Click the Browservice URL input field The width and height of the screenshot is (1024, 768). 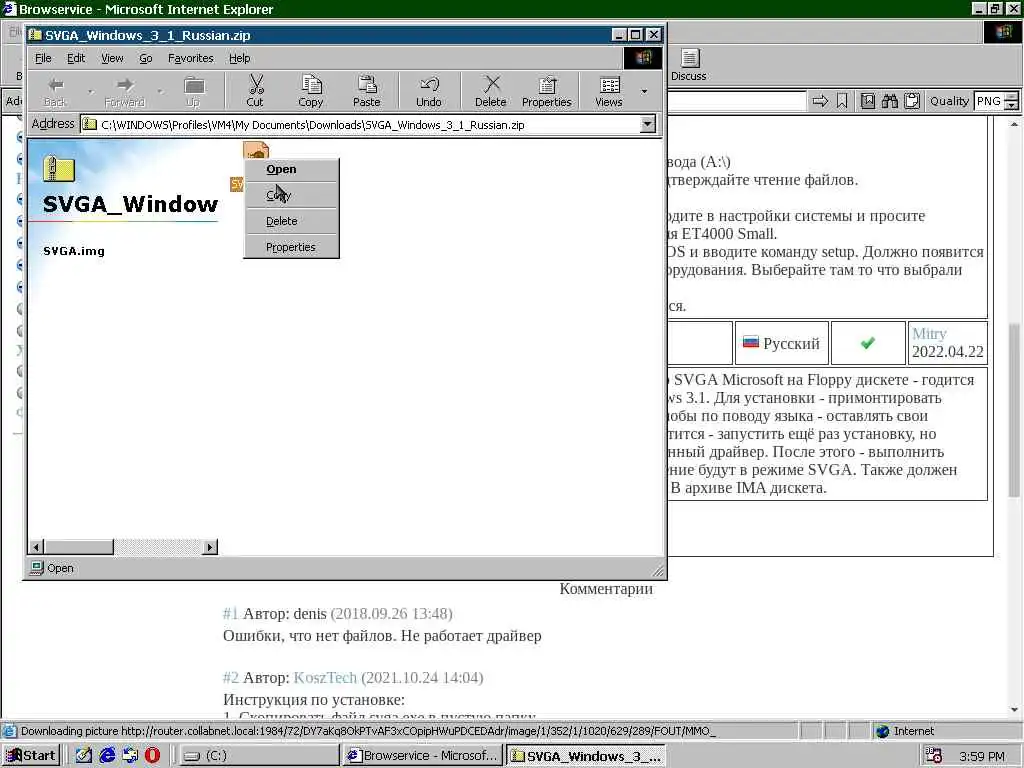pos(737,101)
